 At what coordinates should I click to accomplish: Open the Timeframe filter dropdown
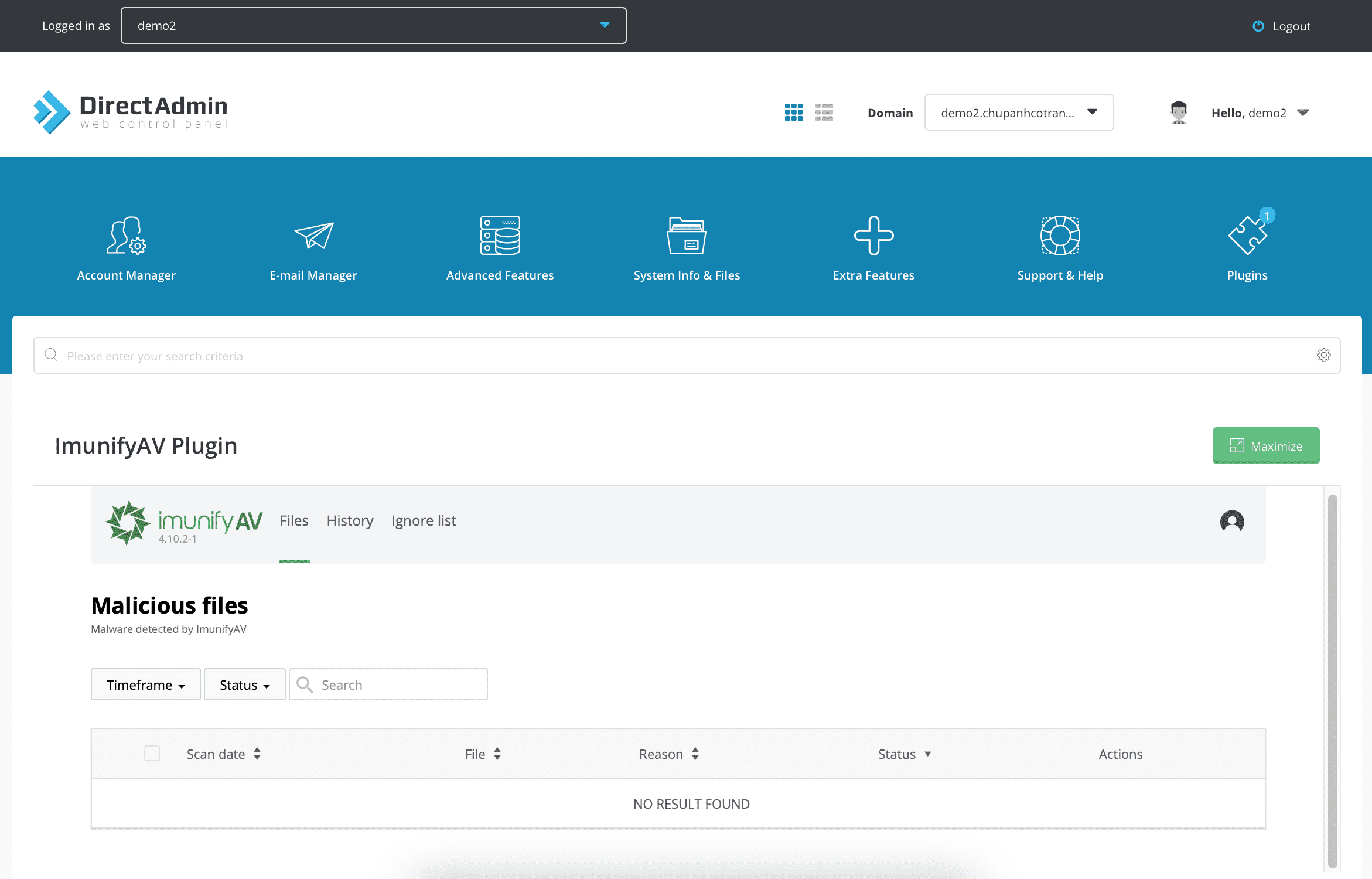pos(145,684)
